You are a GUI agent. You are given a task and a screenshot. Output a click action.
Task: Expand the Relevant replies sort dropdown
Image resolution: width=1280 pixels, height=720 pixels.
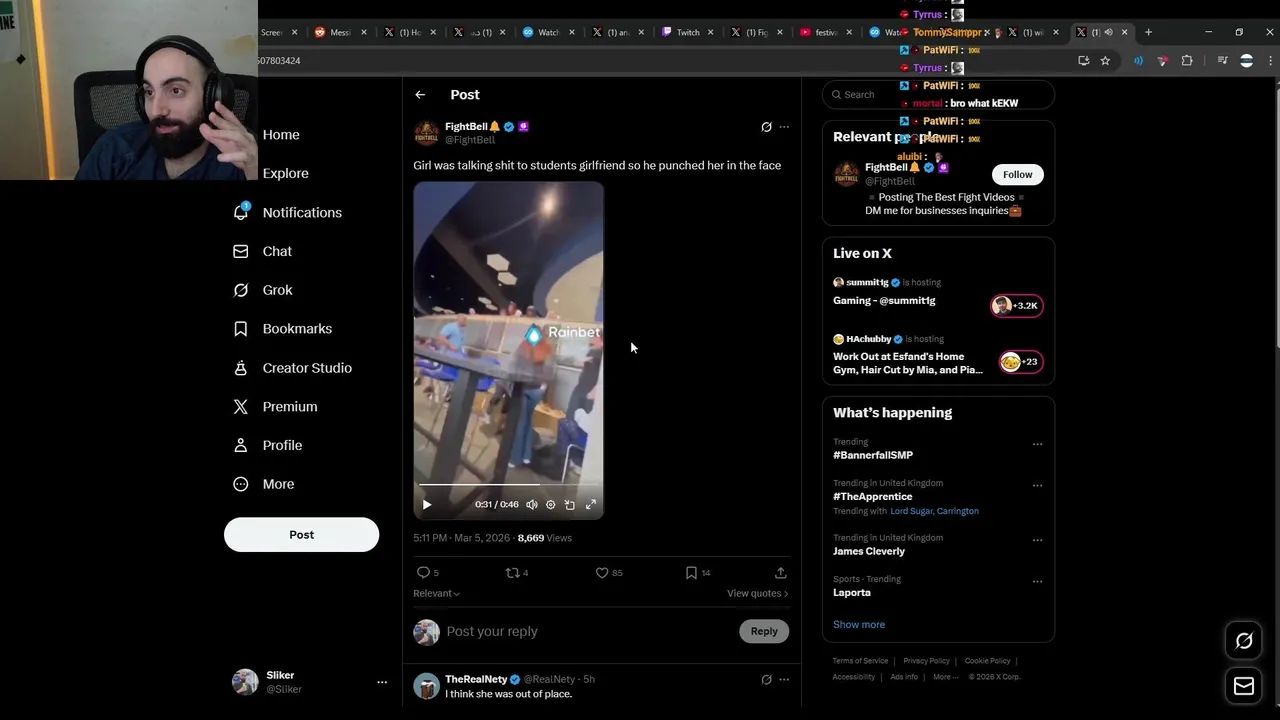click(437, 594)
